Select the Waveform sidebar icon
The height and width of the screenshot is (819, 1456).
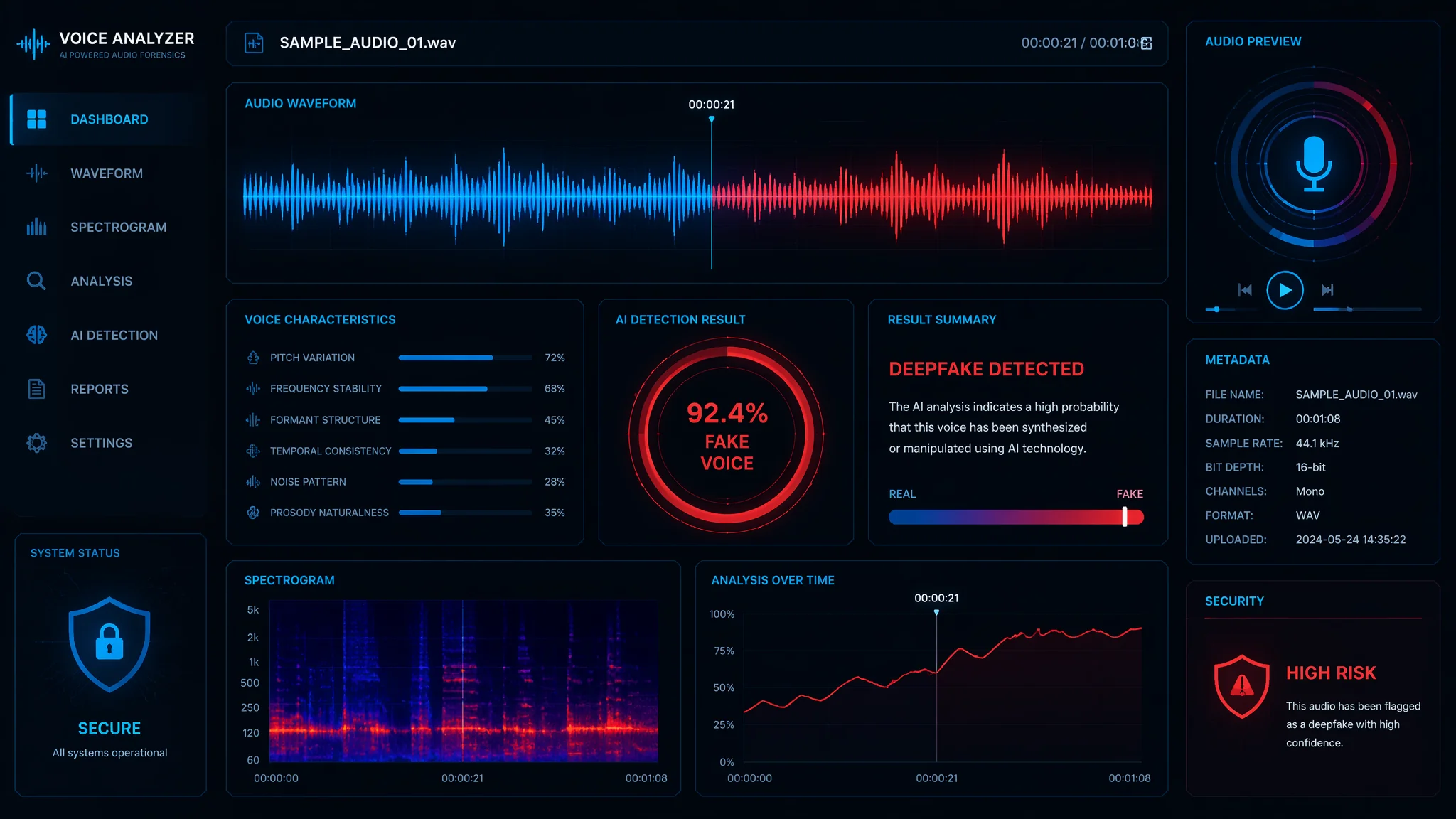[x=36, y=173]
